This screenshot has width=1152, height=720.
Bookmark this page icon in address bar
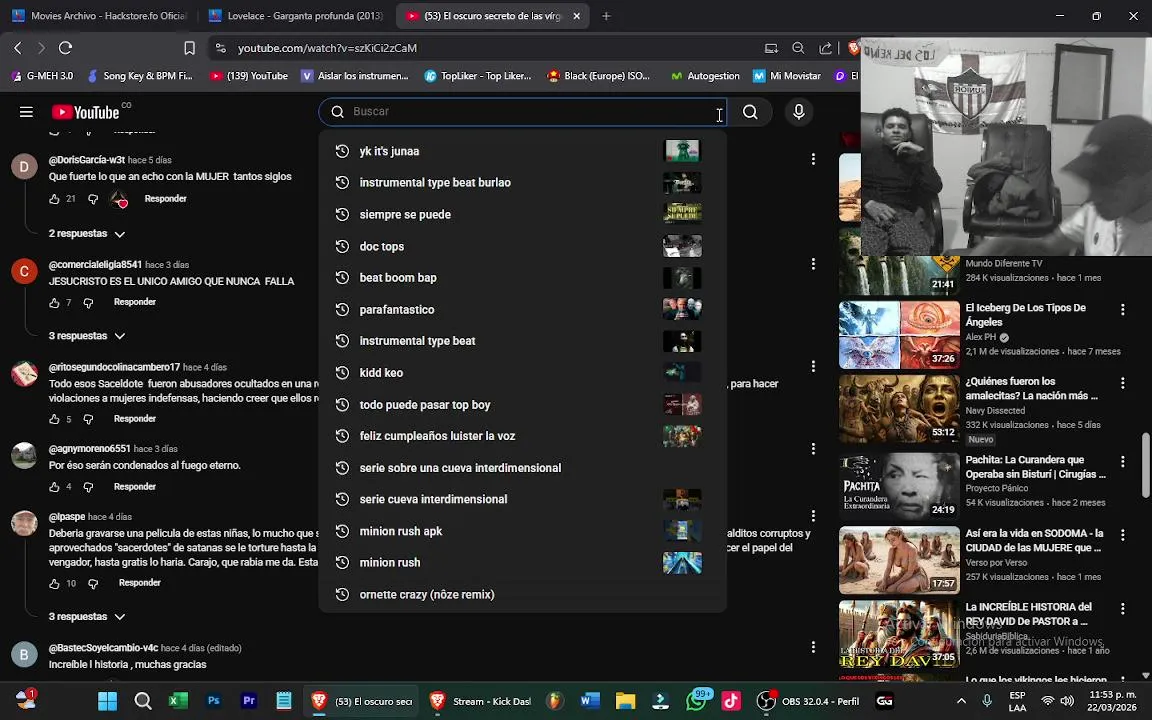pyautogui.click(x=189, y=48)
